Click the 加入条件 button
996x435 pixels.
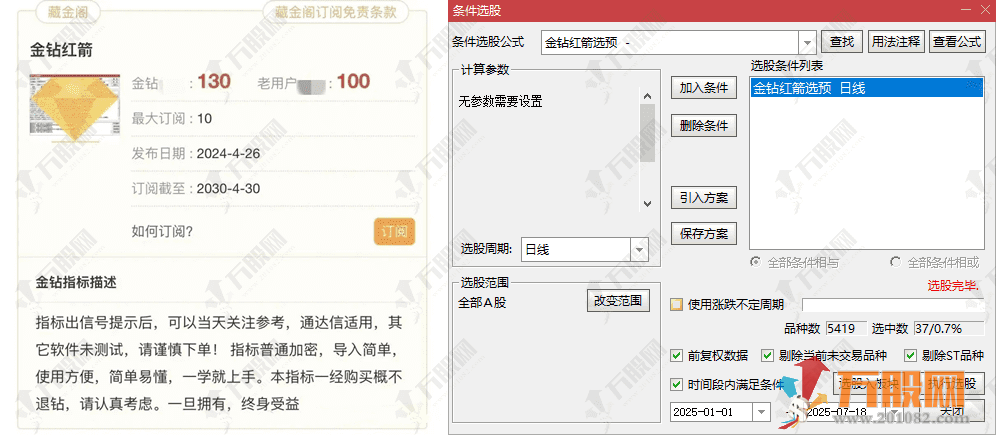[x=704, y=88]
